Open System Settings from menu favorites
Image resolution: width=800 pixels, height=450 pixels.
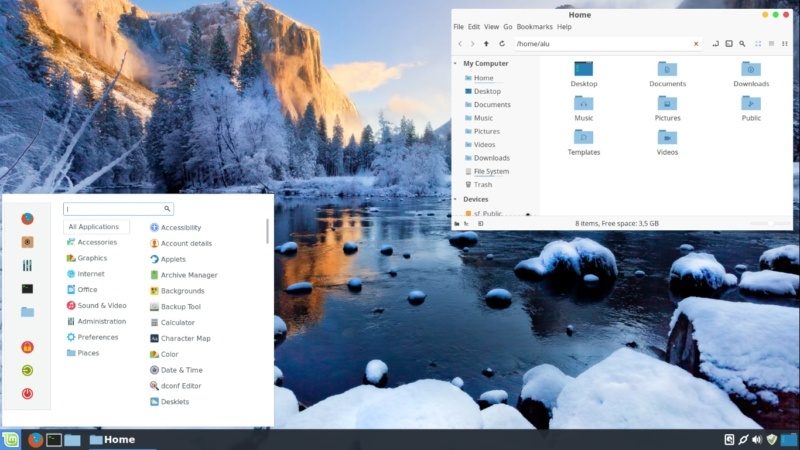28,265
